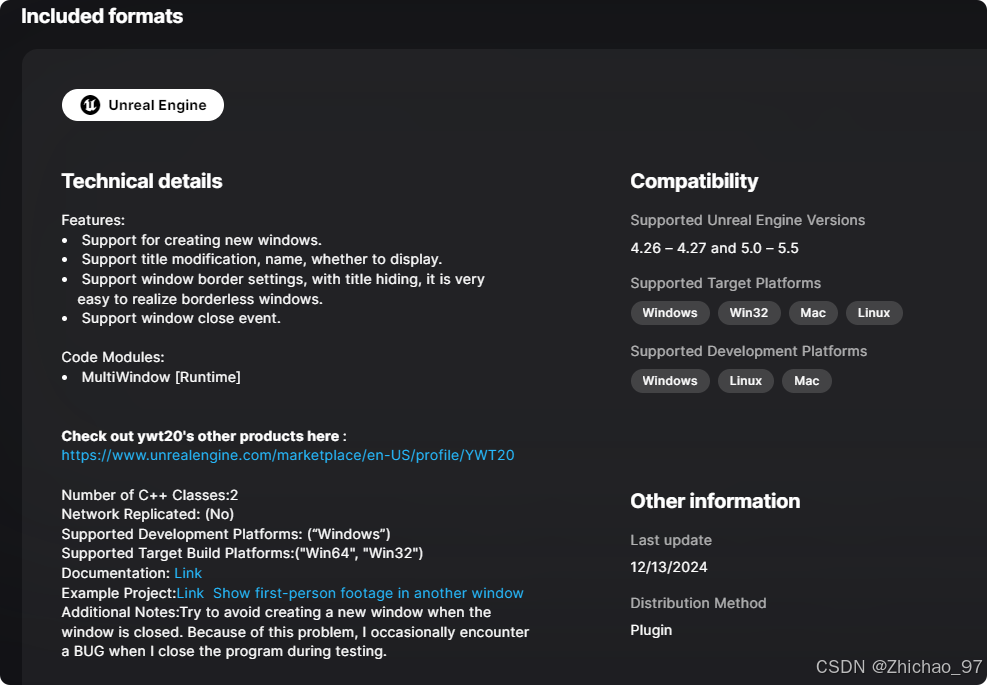
Task: Click 'MultiWindow [Runtime]' module entry
Action: 161,377
